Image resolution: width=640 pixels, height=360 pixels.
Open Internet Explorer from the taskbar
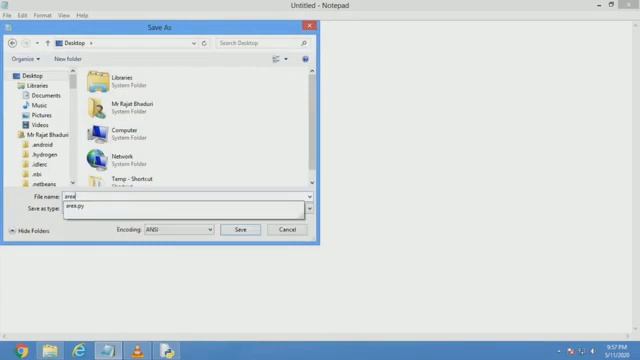[79, 351]
